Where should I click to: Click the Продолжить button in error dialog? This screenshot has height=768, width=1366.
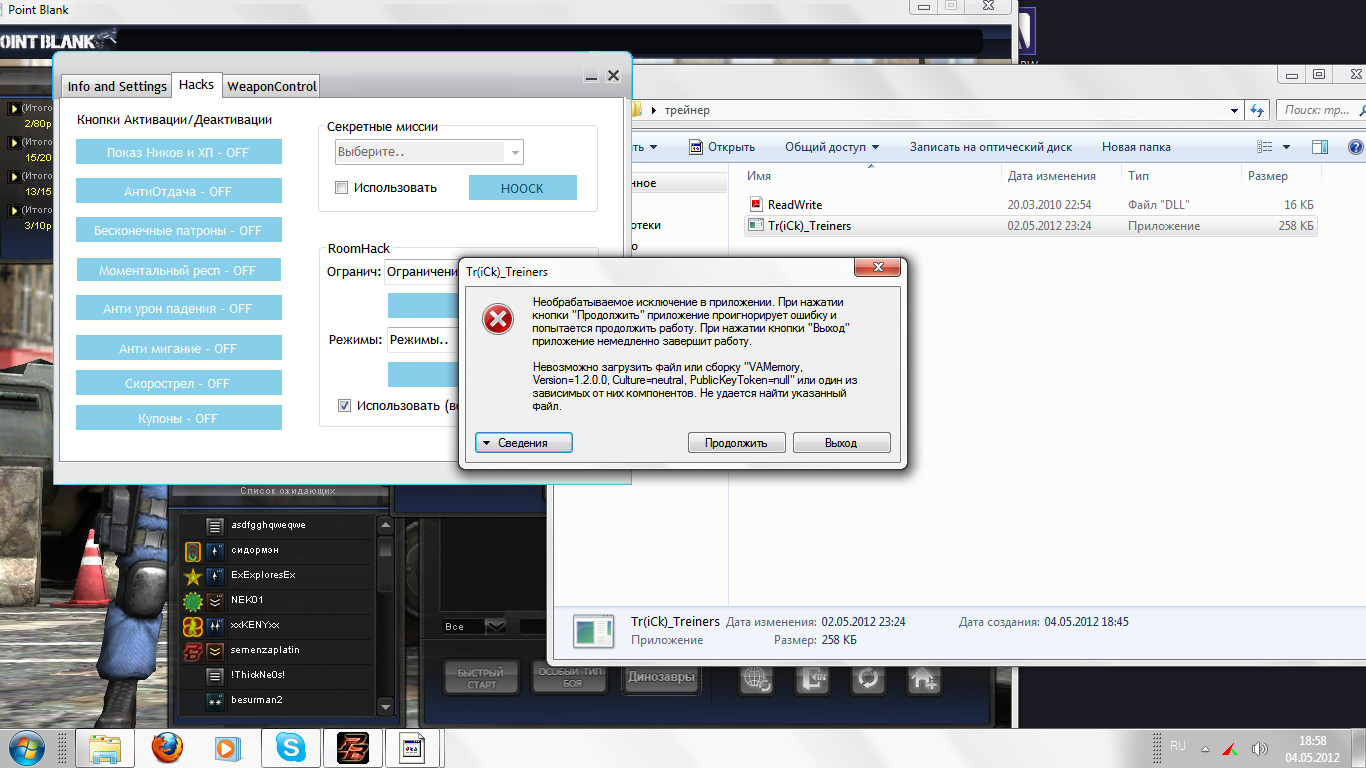click(x=736, y=442)
